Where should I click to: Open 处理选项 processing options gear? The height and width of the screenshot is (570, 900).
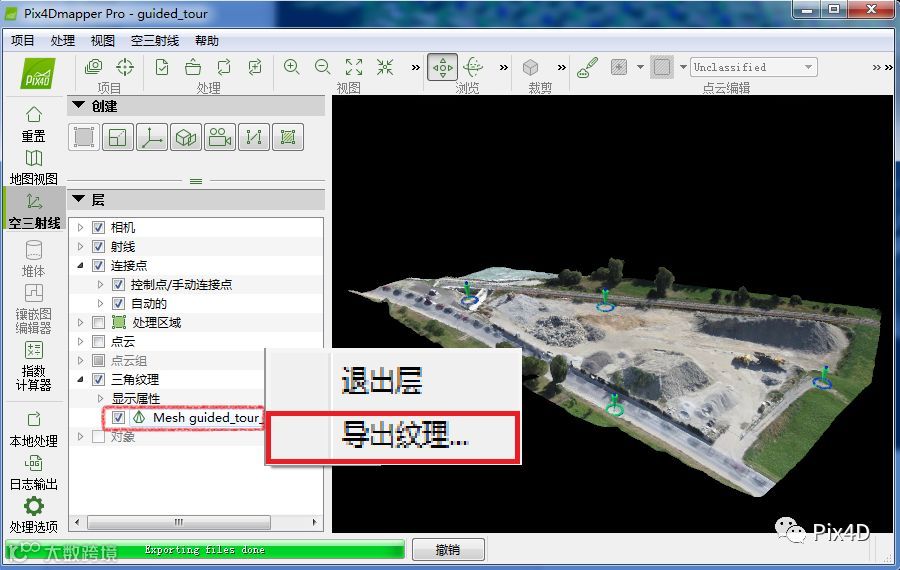33,514
